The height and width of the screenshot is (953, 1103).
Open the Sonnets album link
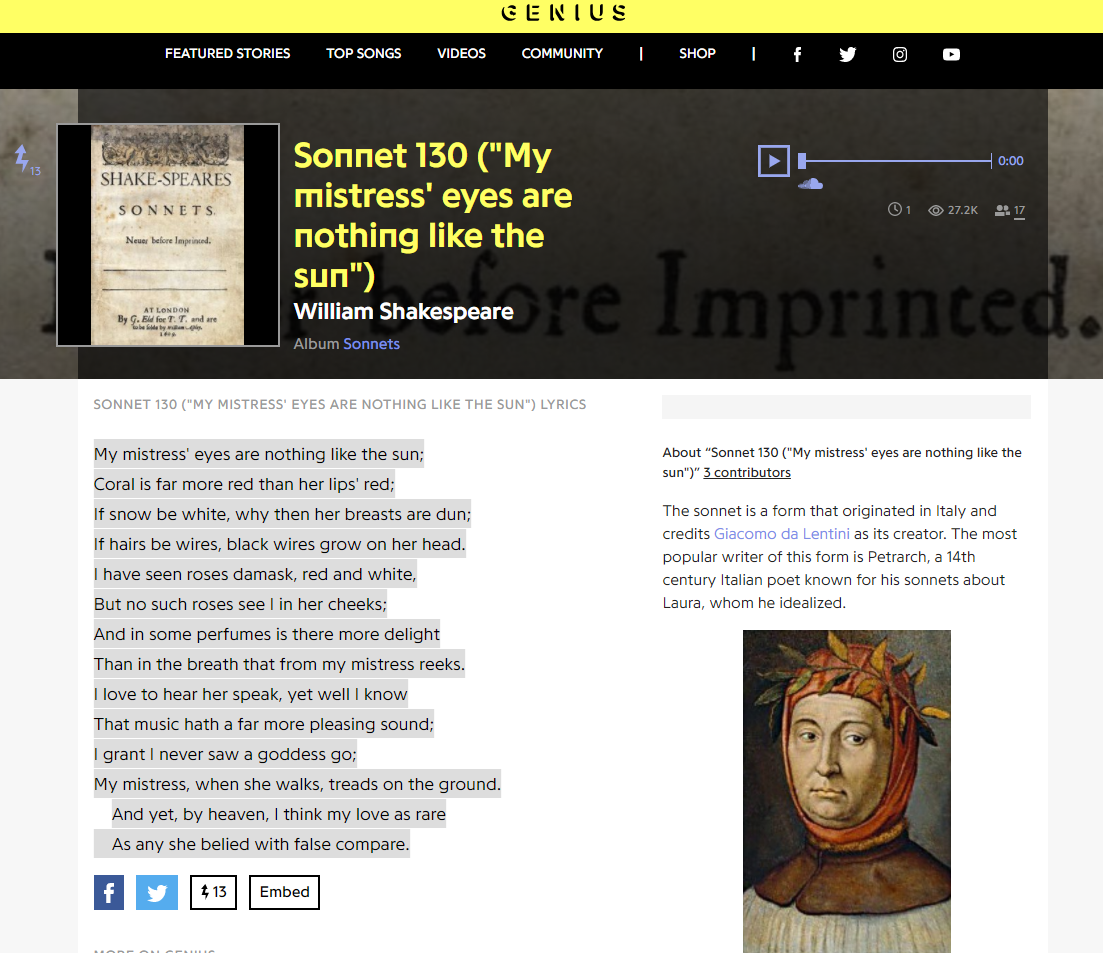click(371, 344)
